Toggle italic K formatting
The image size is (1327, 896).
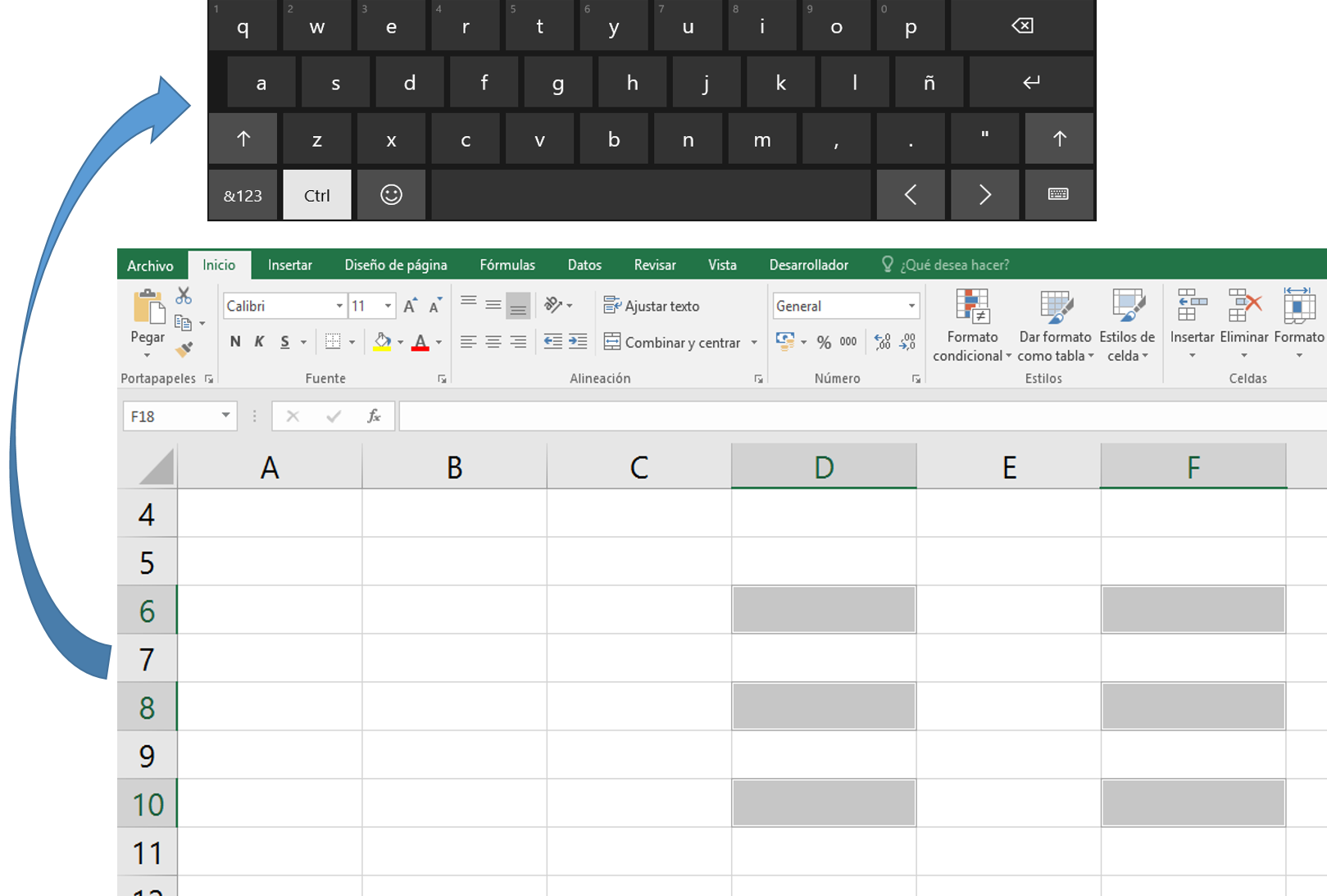point(259,342)
